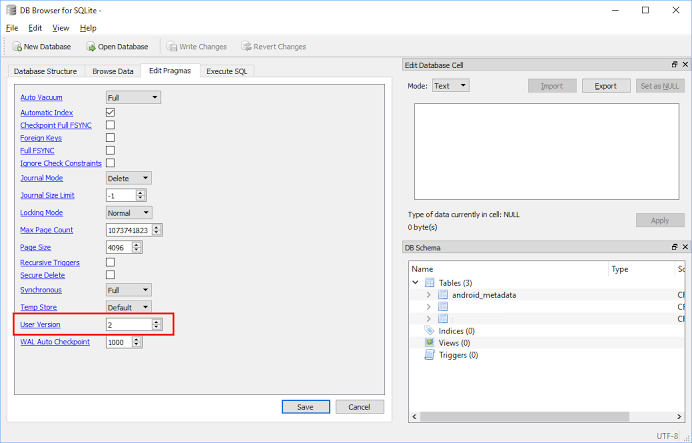Click the Max Page Count value field
Screen dimensions: 692x443
click(129, 230)
